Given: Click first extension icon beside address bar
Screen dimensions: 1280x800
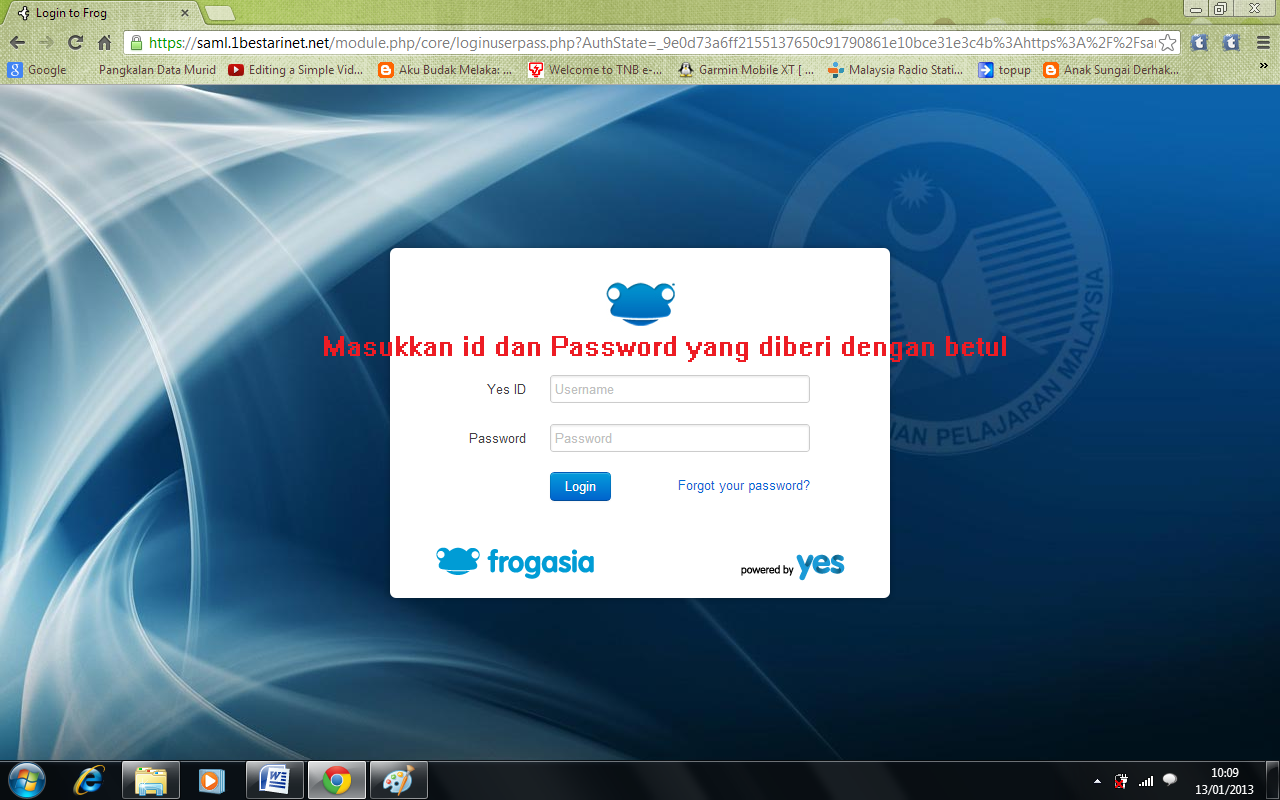Looking at the screenshot, I should tap(1199, 43).
